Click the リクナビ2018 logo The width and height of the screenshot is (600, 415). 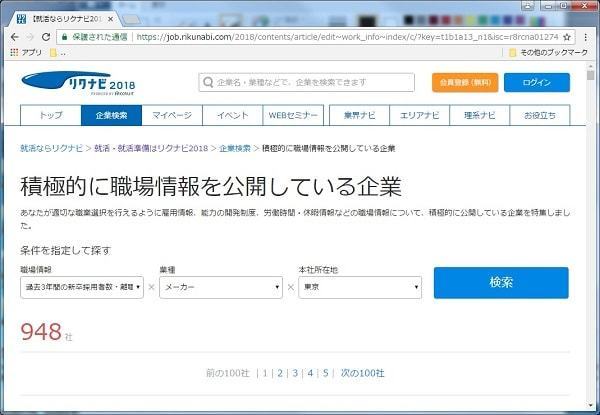(x=78, y=83)
